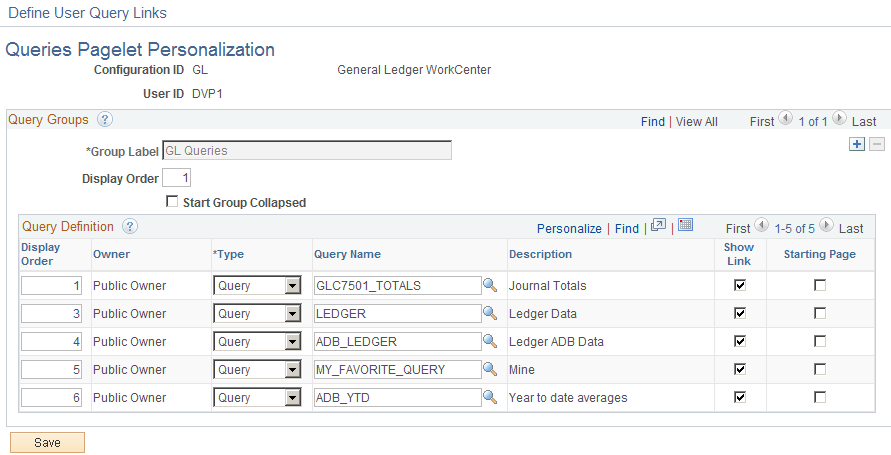Image resolution: width=891 pixels, height=455 pixels.
Task: Open Type dropdown for ADB_YTD row
Action: coord(257,397)
